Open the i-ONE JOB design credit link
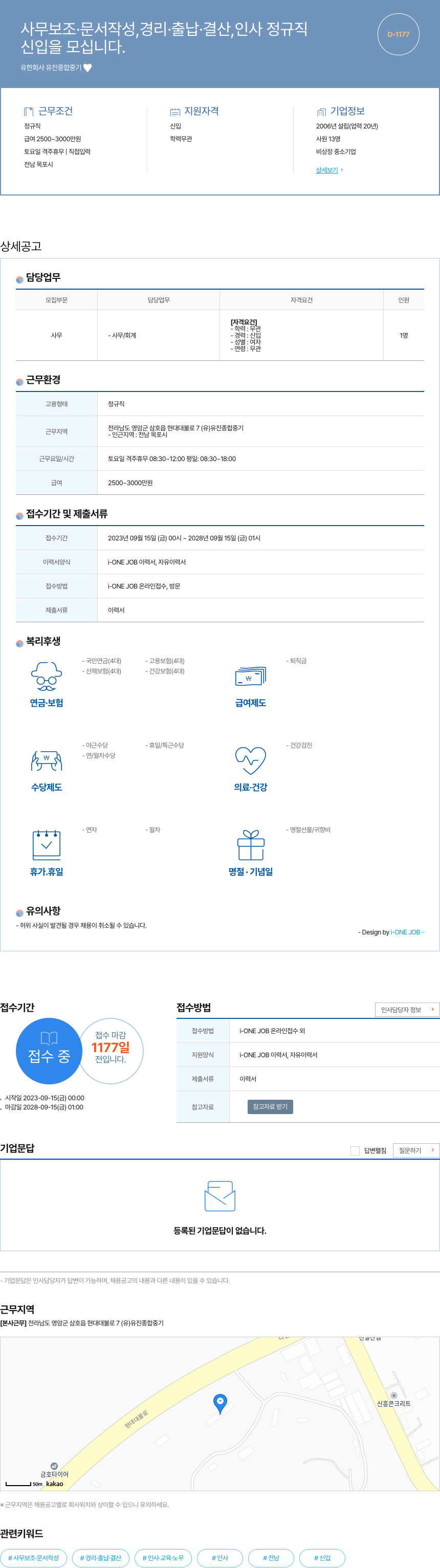The height and width of the screenshot is (1568, 440). tap(407, 932)
